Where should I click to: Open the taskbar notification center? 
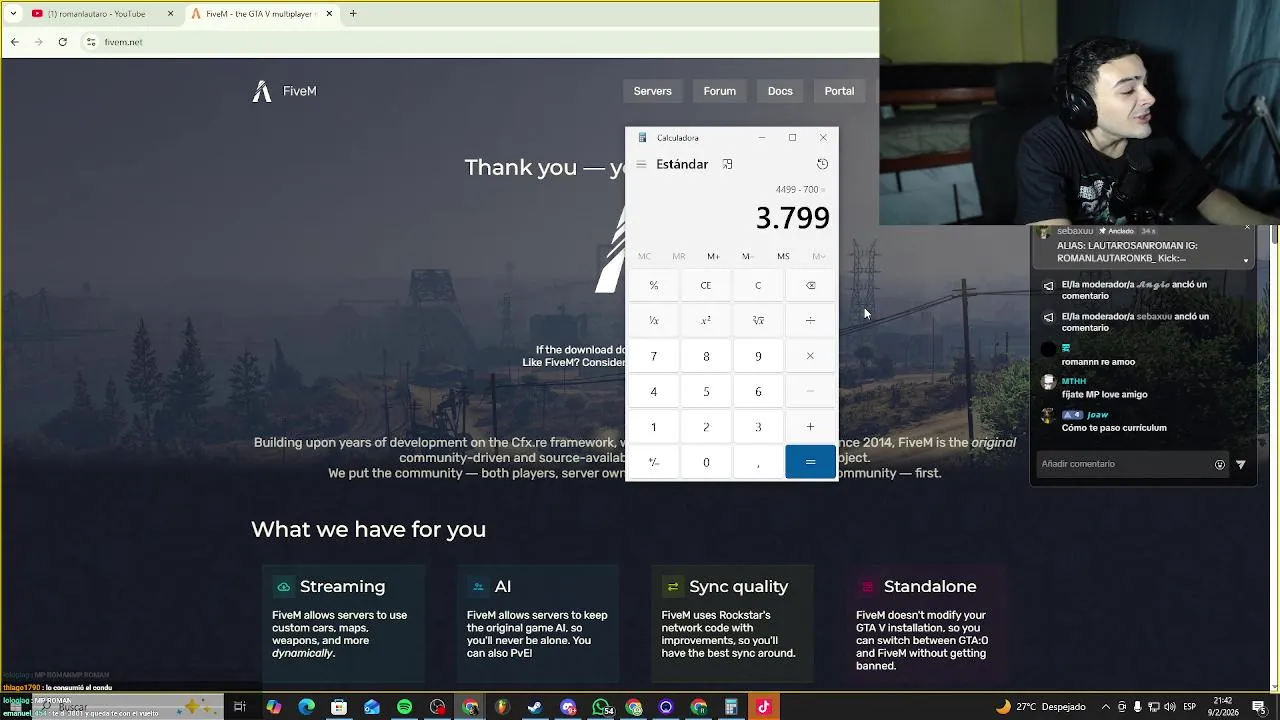(x=1259, y=707)
